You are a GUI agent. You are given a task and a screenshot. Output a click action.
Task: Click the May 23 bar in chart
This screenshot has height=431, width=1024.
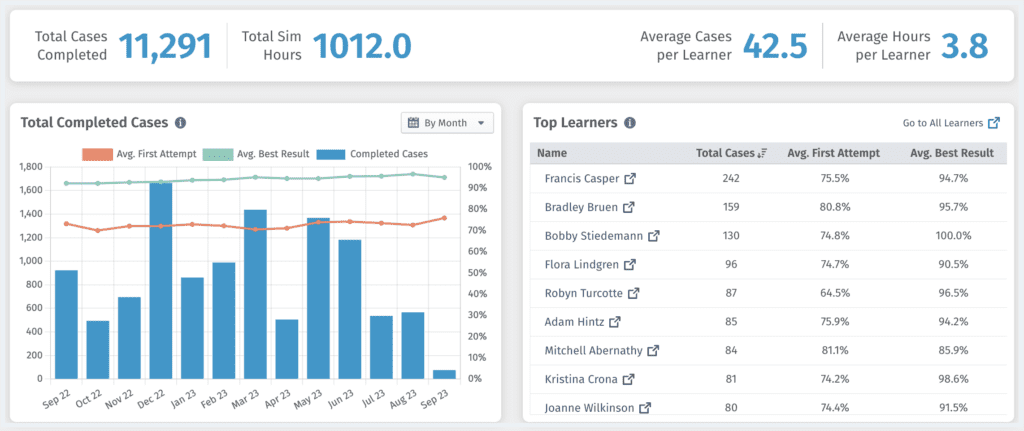pyautogui.click(x=318, y=298)
